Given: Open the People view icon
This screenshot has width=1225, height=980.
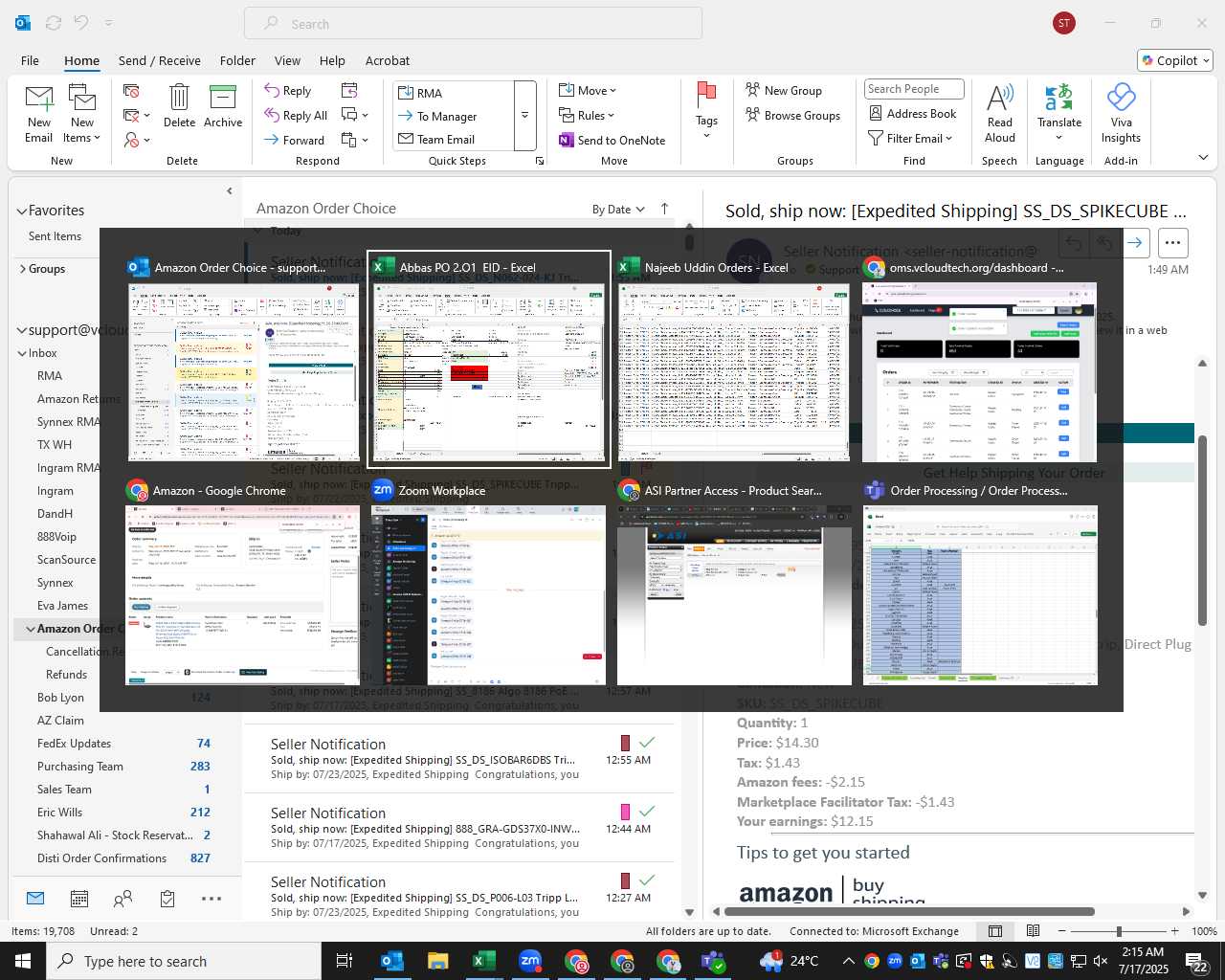Looking at the screenshot, I should 122,899.
